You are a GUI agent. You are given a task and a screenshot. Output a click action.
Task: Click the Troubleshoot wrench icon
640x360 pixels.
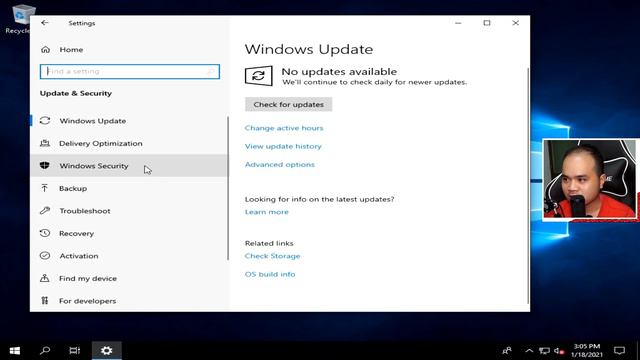click(45, 211)
